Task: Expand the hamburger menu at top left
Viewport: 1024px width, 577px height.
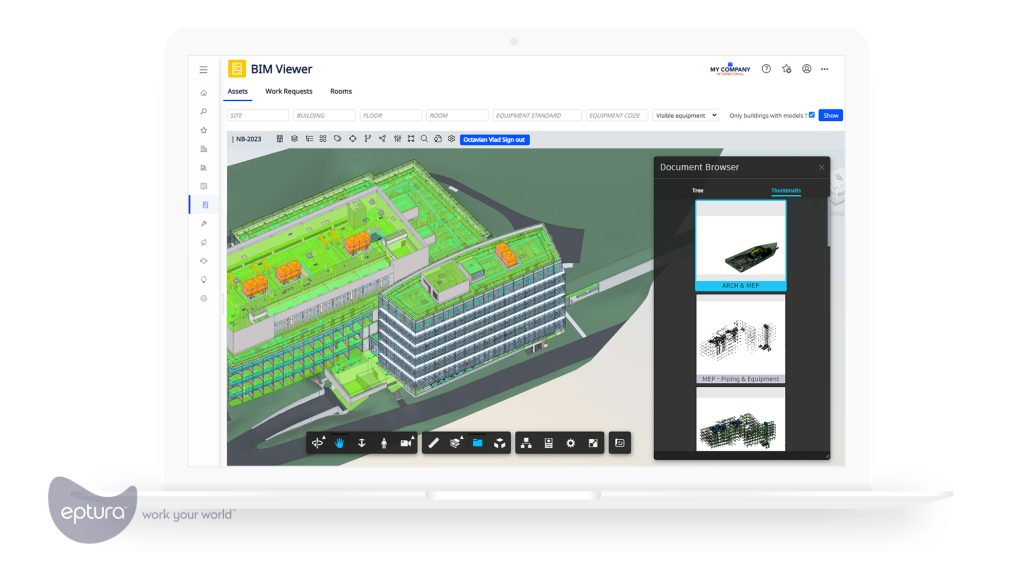Action: pos(203,69)
